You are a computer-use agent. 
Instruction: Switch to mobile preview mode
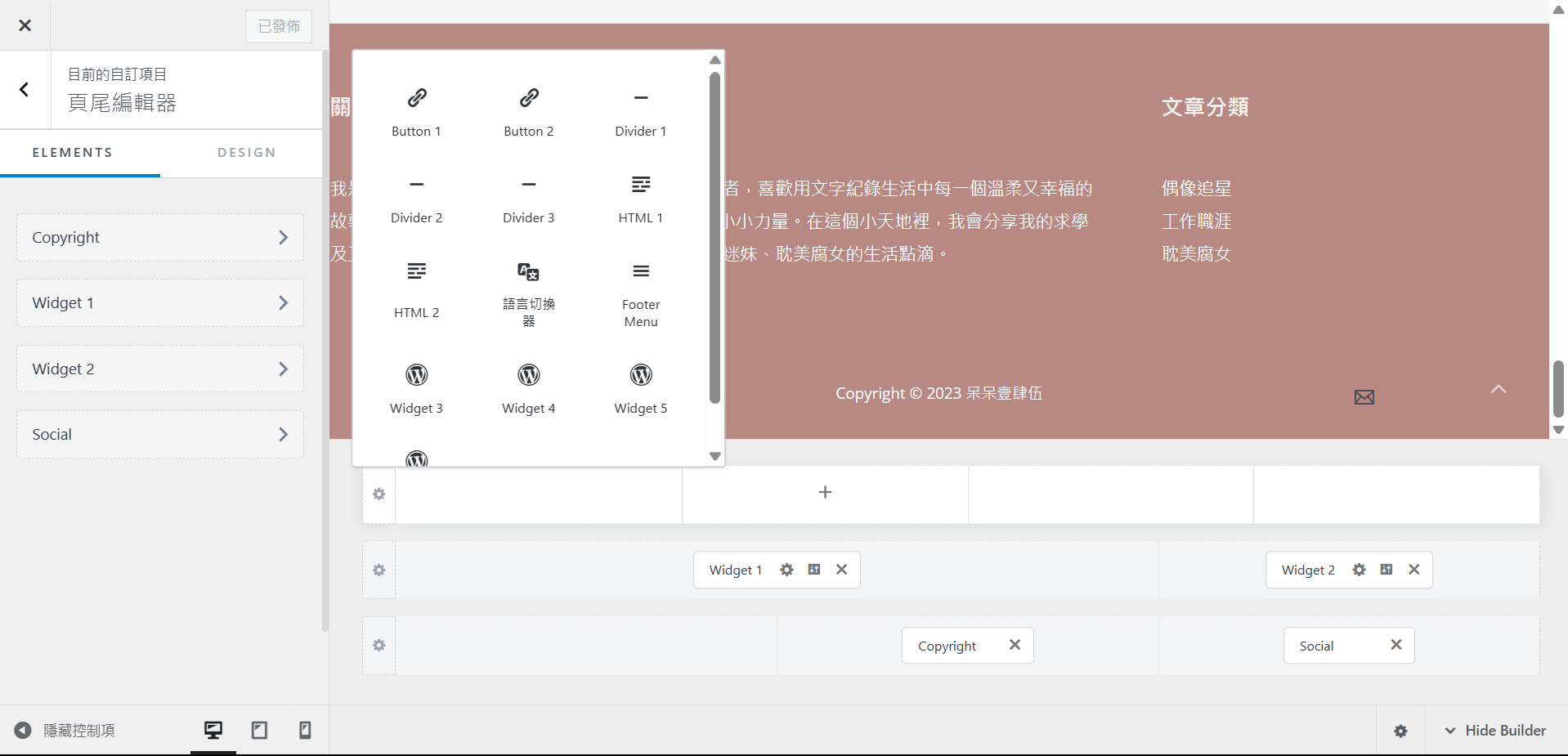305,730
